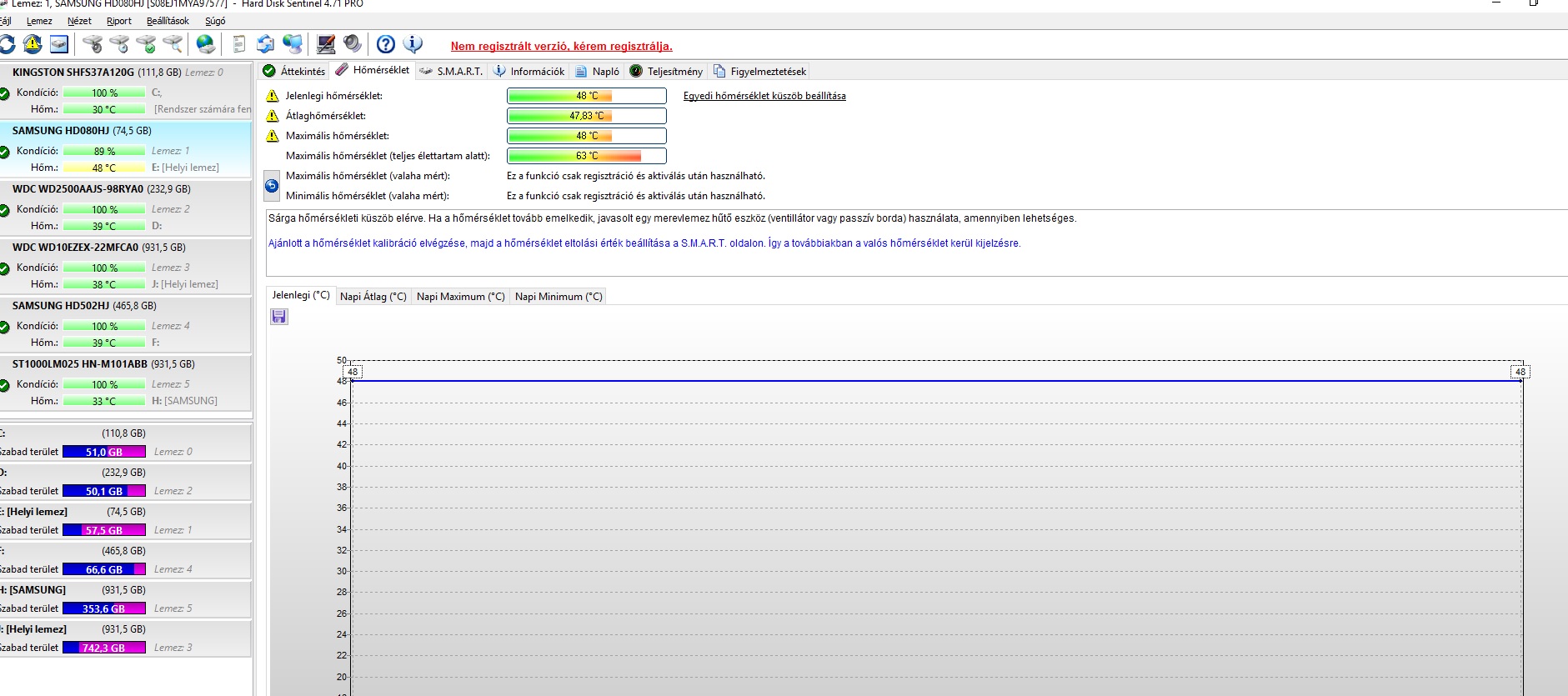
Task: Click the envelope send report icon
Action: (x=265, y=44)
